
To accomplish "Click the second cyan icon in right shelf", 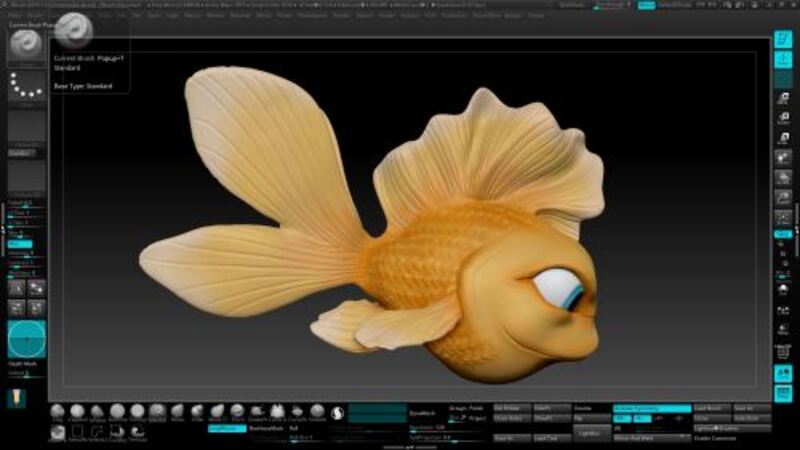I will [783, 60].
